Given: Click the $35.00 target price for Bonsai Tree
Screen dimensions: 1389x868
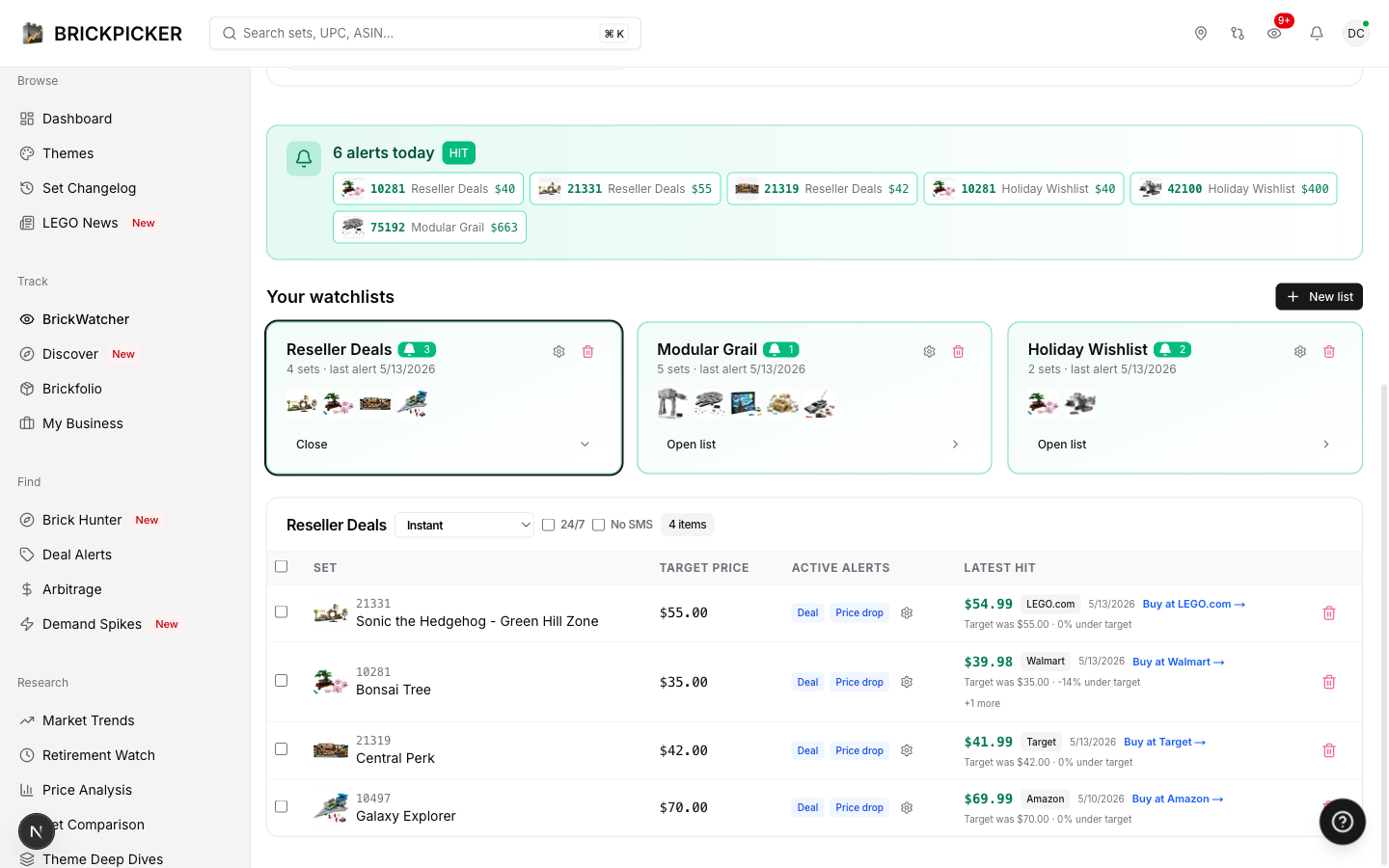Looking at the screenshot, I should (x=684, y=682).
